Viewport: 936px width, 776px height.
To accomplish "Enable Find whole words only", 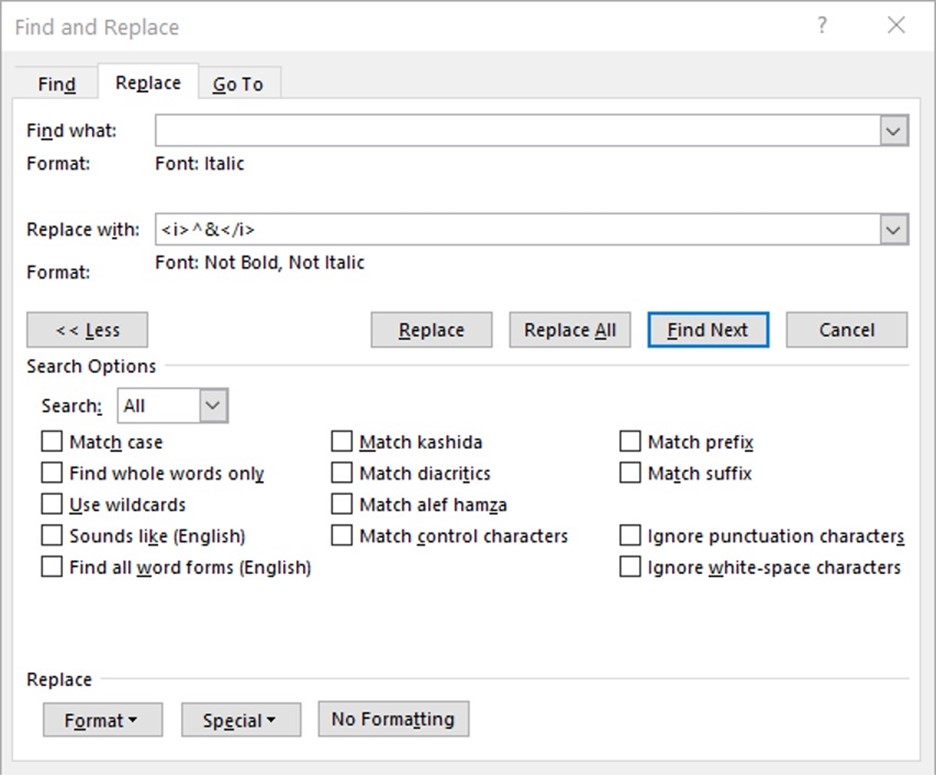I will click(51, 473).
